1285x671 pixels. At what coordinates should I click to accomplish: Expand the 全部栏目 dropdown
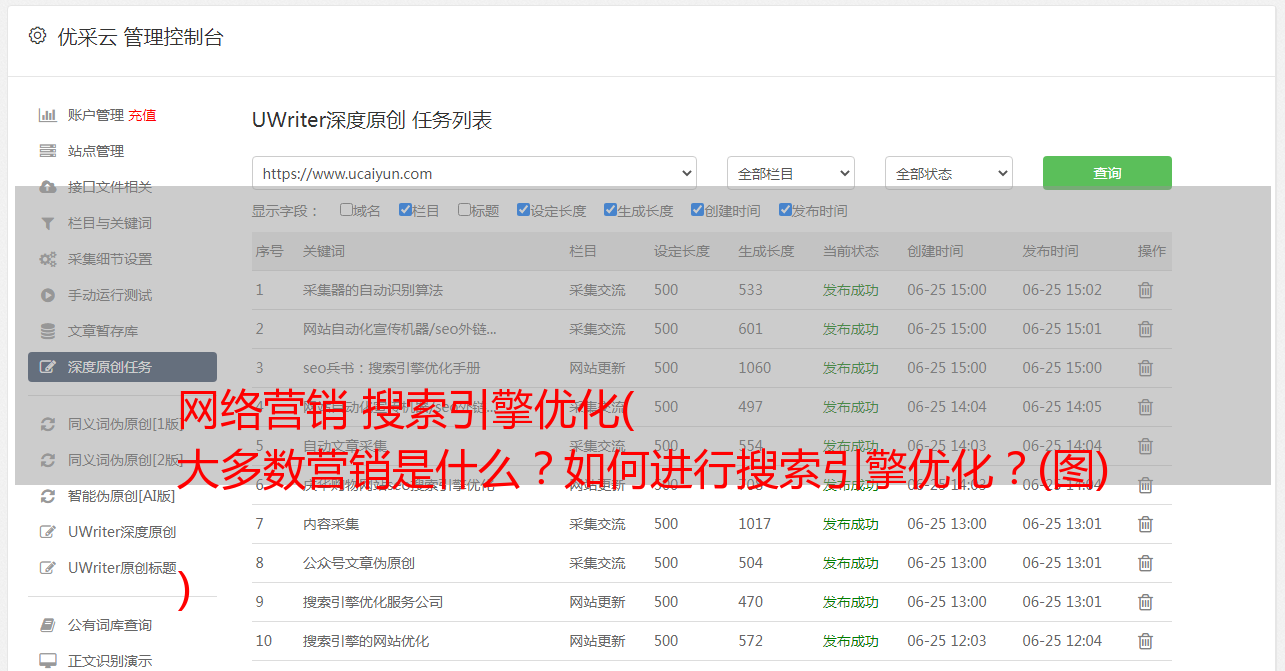pos(790,173)
